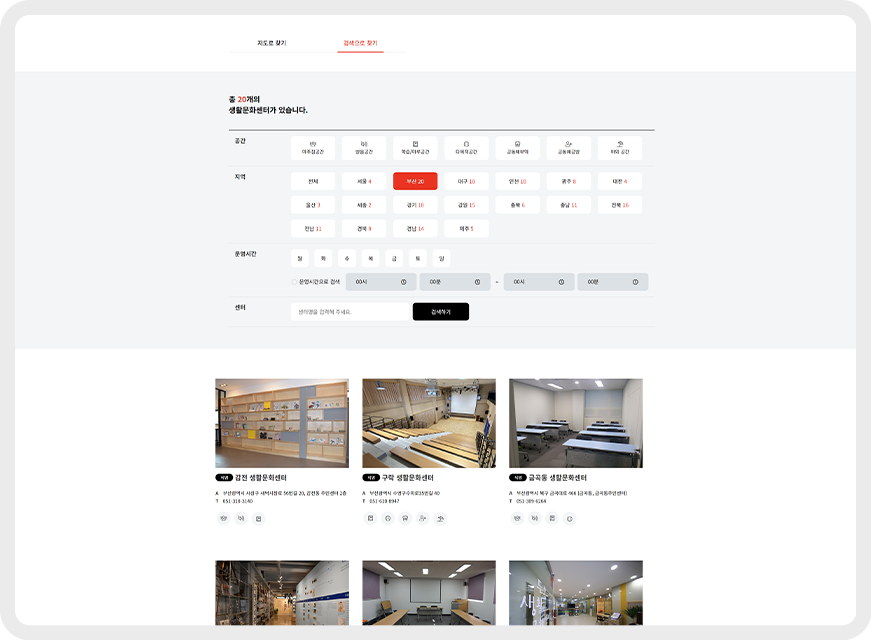Open the 감전 생활문화센터 photo thumbnail
871x640 pixels.
(x=282, y=423)
